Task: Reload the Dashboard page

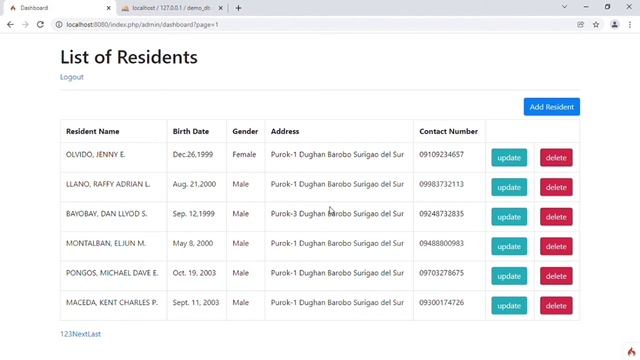Action: coord(40,24)
